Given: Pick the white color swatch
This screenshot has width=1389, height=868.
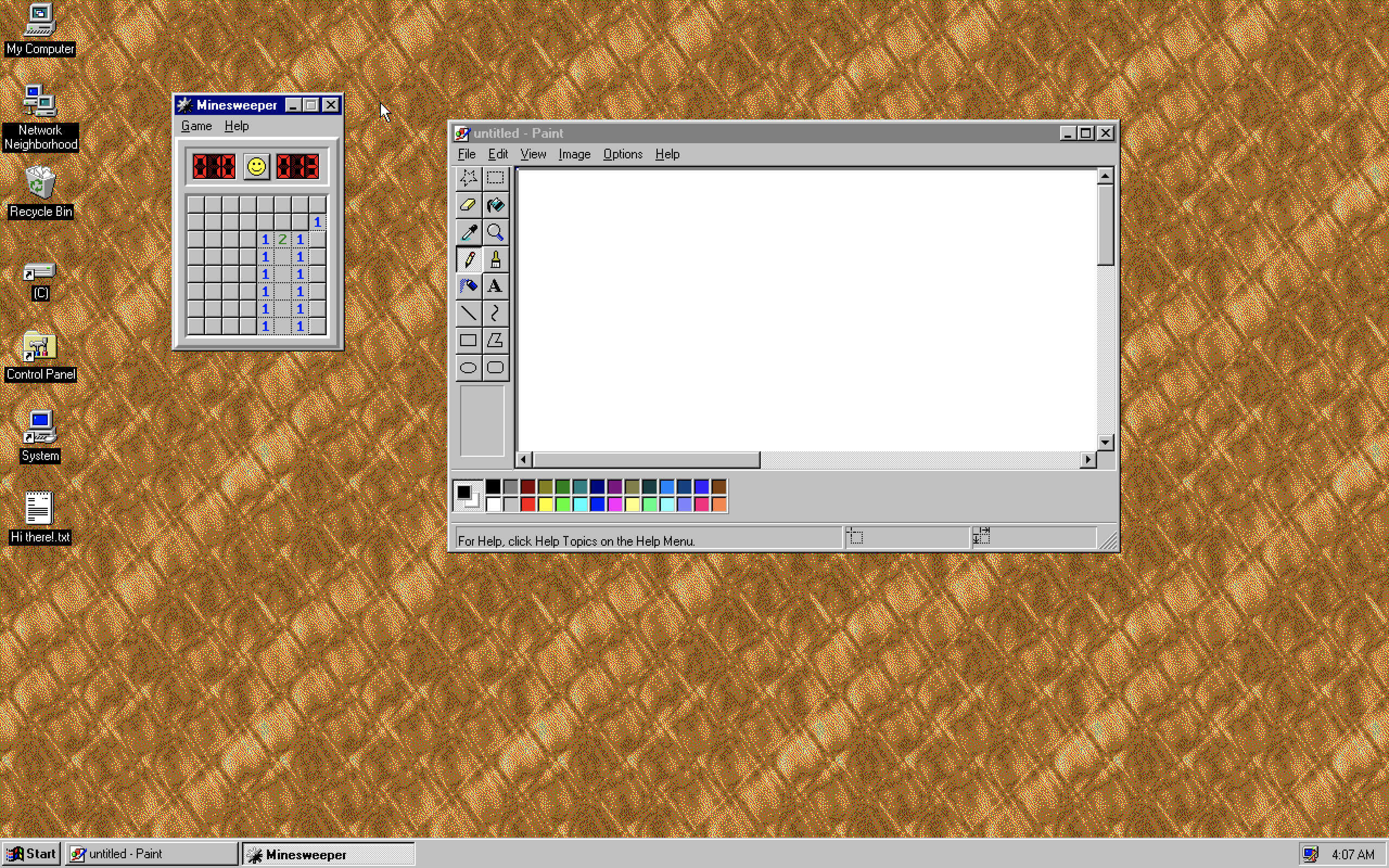Looking at the screenshot, I should point(493,504).
